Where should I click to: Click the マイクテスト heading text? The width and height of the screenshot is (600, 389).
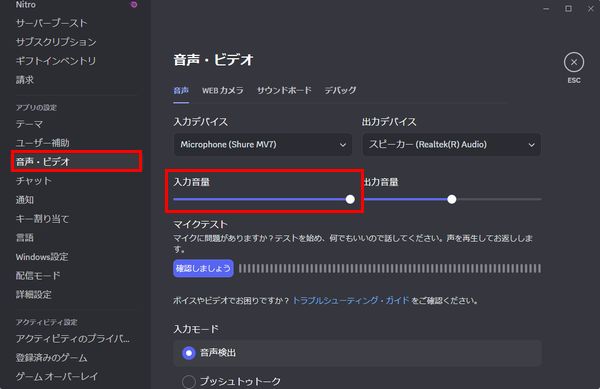click(201, 224)
